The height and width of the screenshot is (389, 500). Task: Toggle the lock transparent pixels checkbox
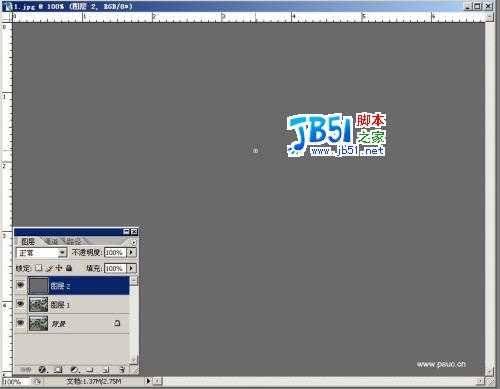[x=39, y=268]
